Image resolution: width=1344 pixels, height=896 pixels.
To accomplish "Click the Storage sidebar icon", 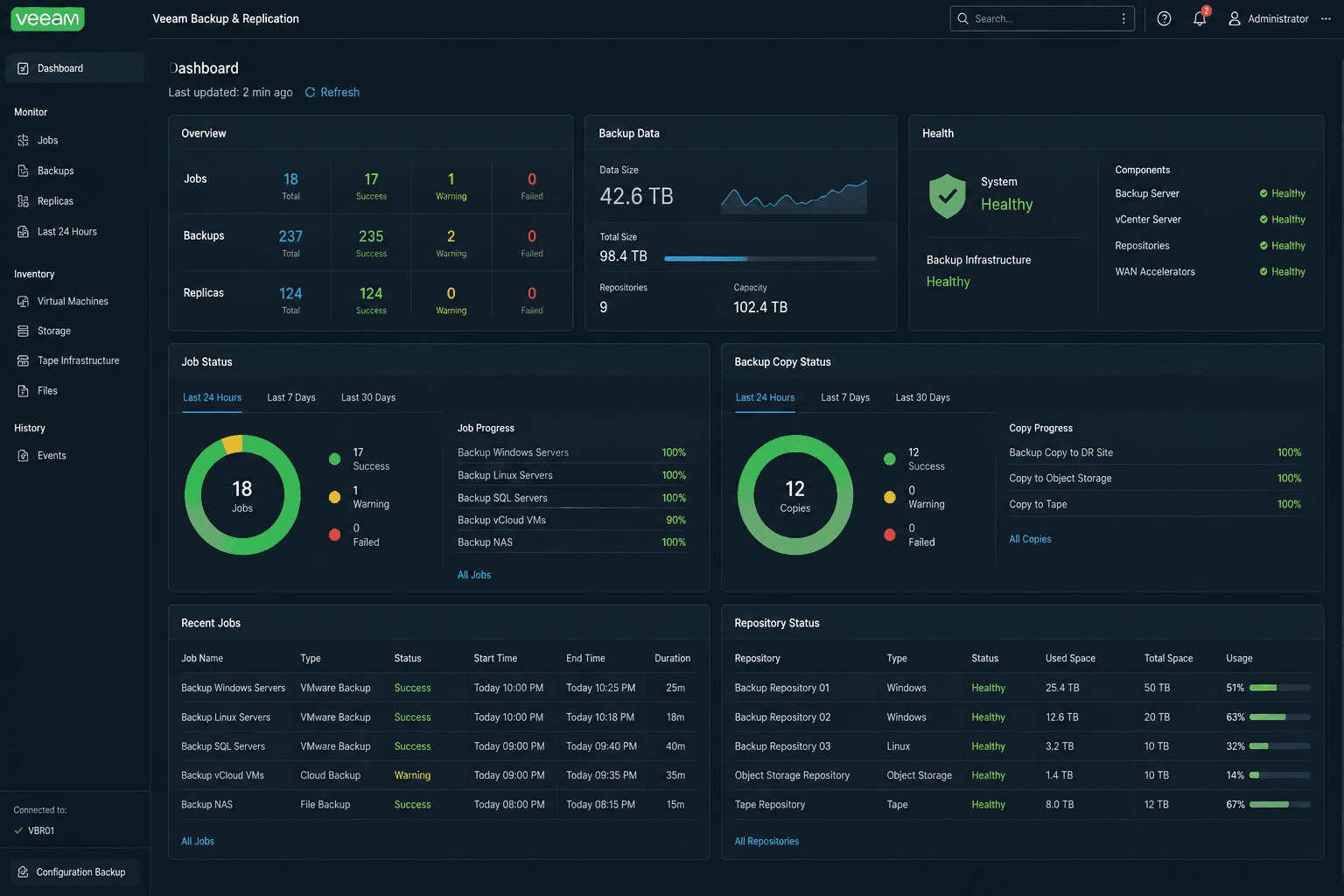I will pos(24,331).
